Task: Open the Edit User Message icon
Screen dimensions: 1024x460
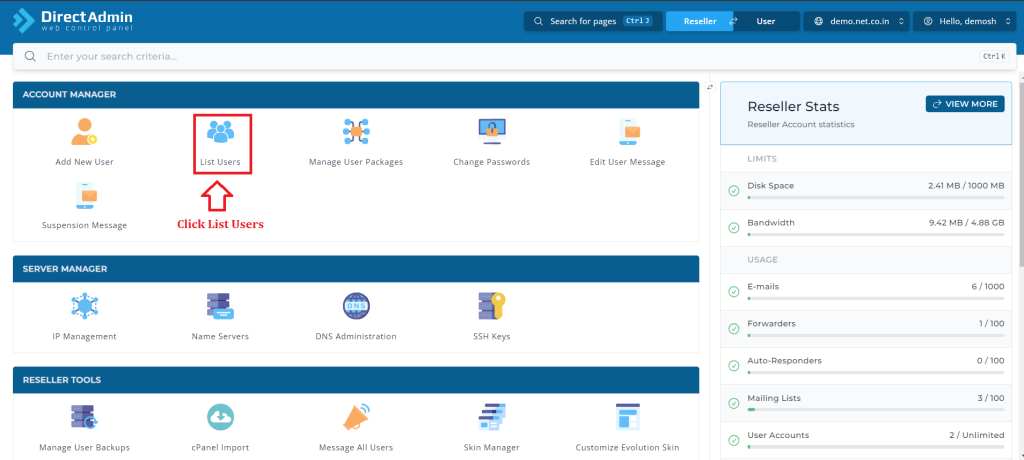Action: (x=628, y=132)
